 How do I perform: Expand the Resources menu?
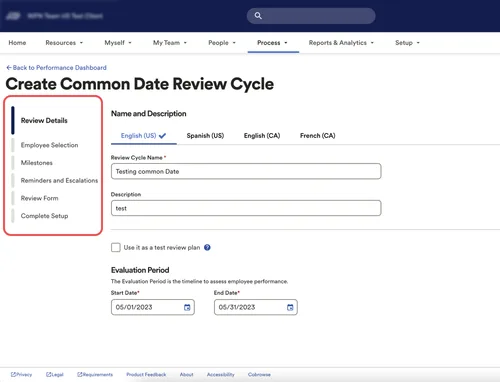point(64,43)
